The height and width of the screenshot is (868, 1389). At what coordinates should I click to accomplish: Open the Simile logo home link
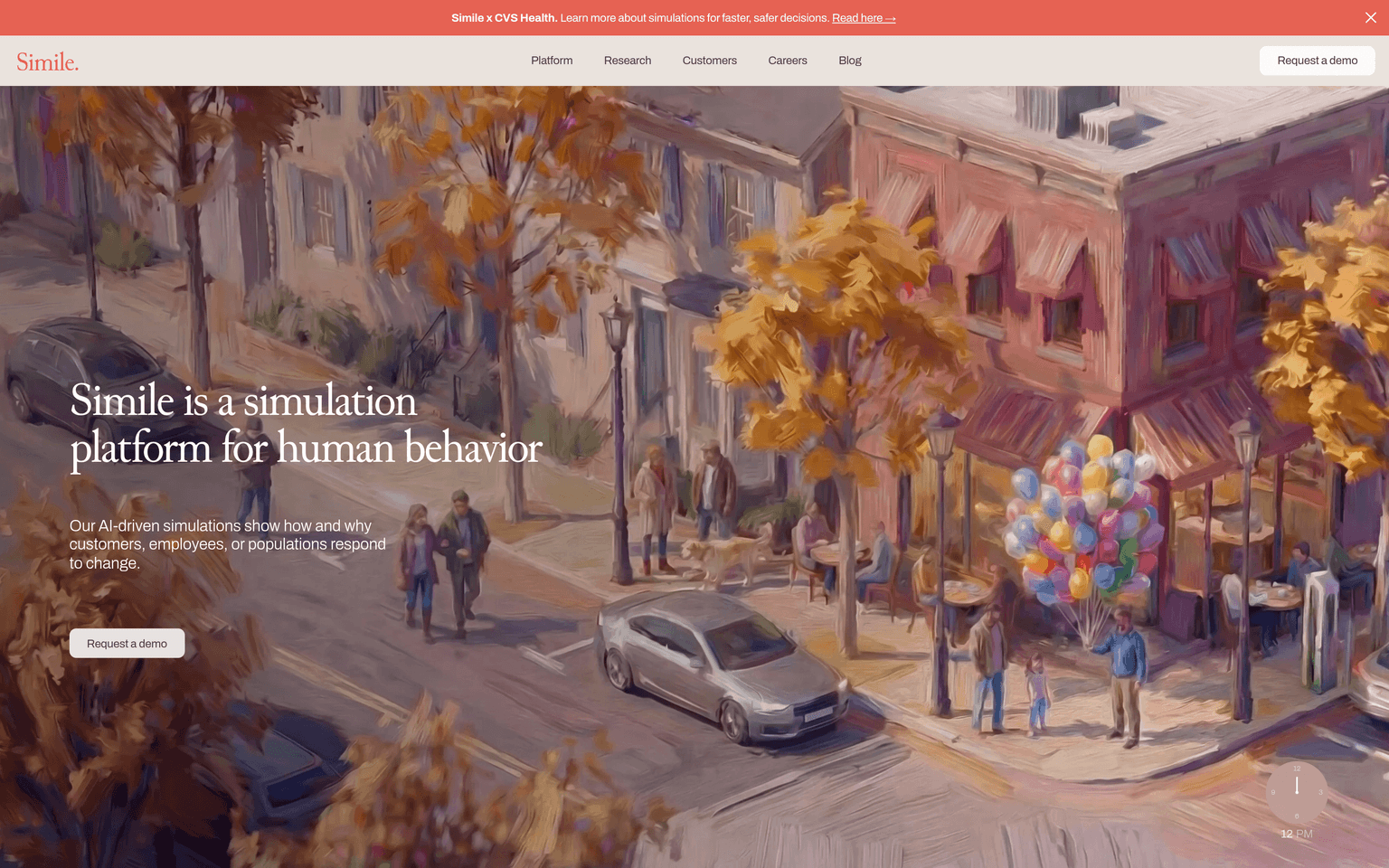tap(47, 61)
